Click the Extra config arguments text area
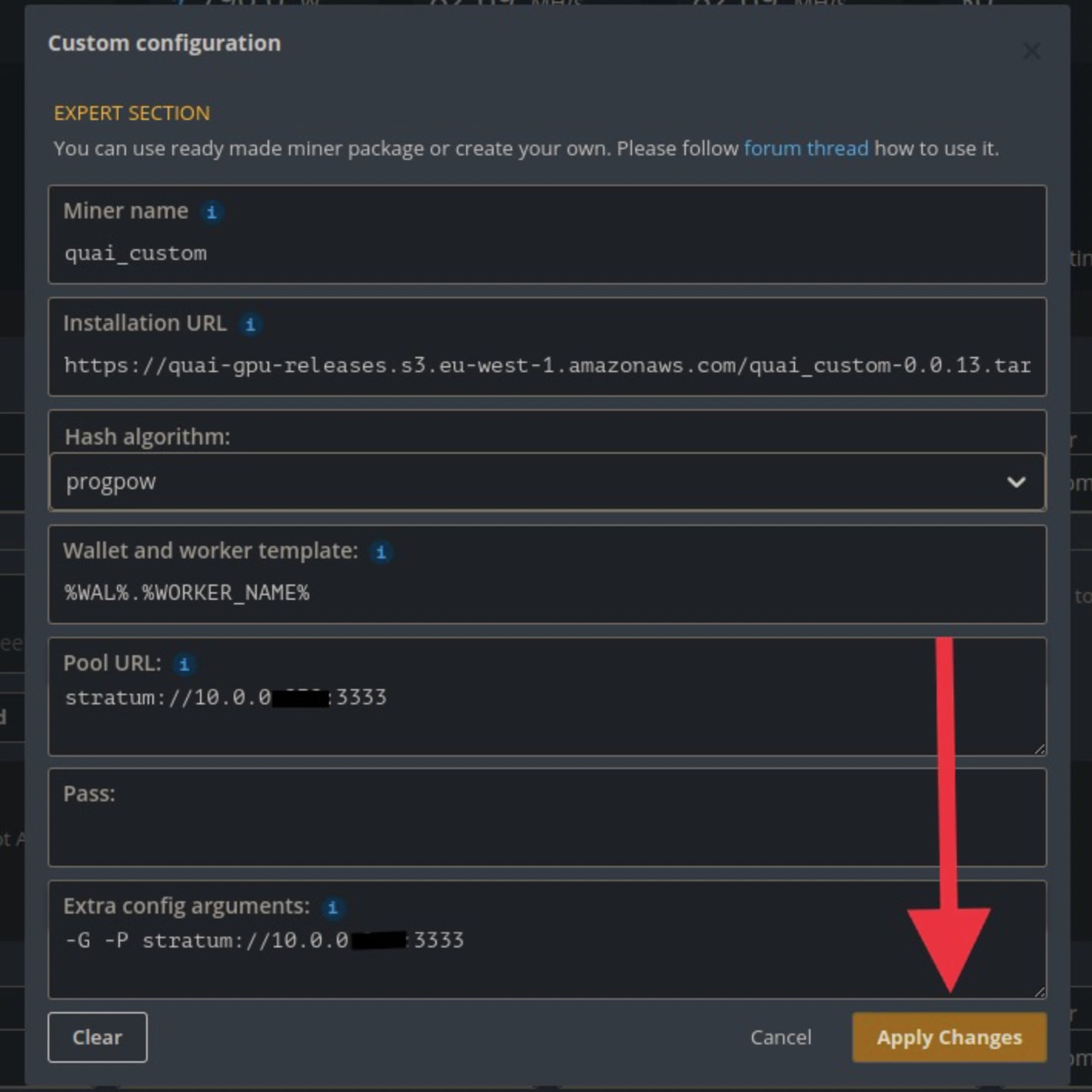The width and height of the screenshot is (1092, 1092). tap(615, 961)
